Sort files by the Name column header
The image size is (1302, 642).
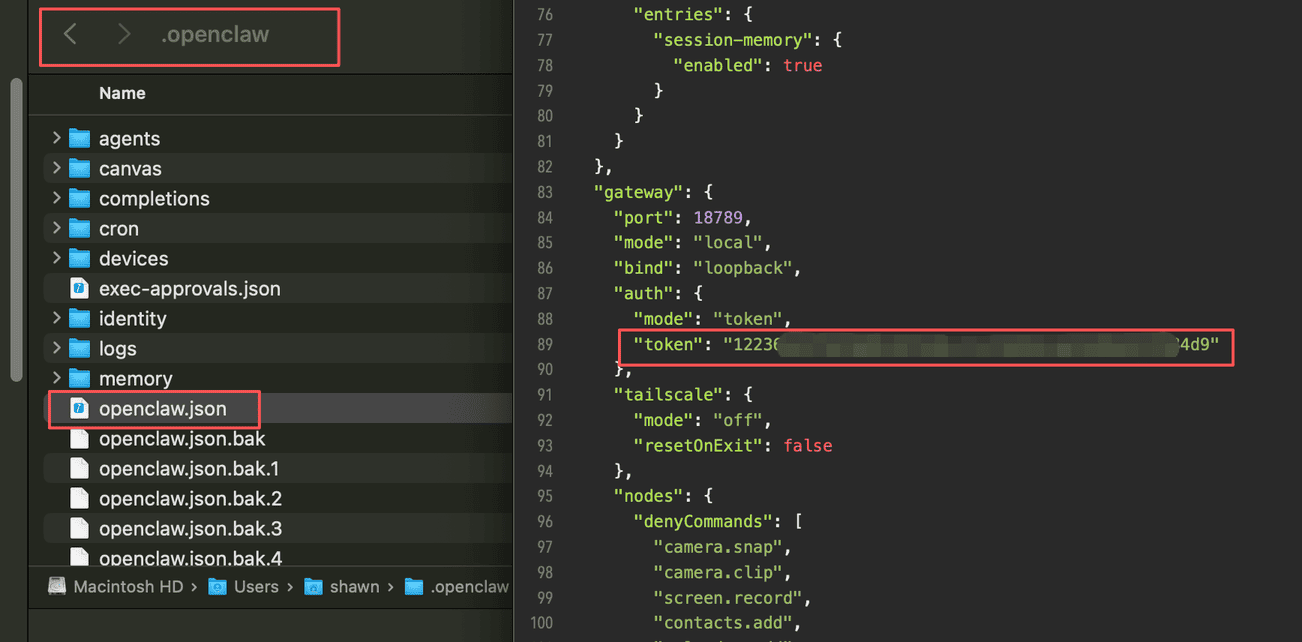122,93
